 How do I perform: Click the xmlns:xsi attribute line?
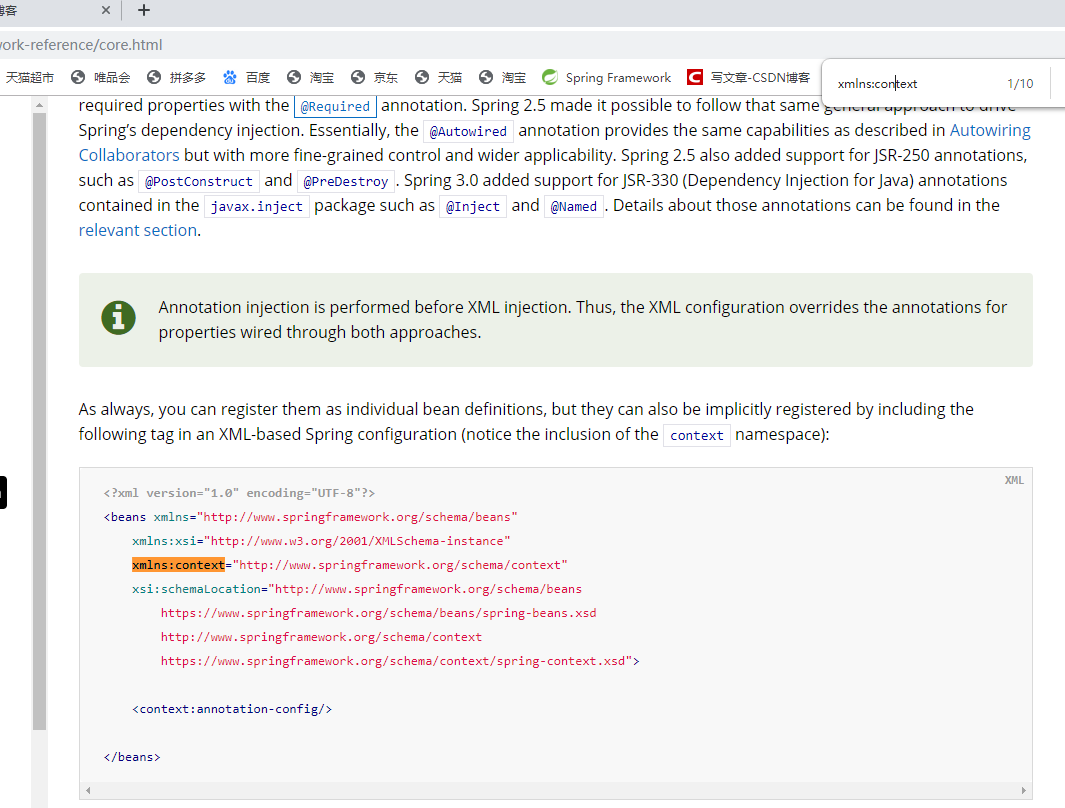tap(321, 541)
